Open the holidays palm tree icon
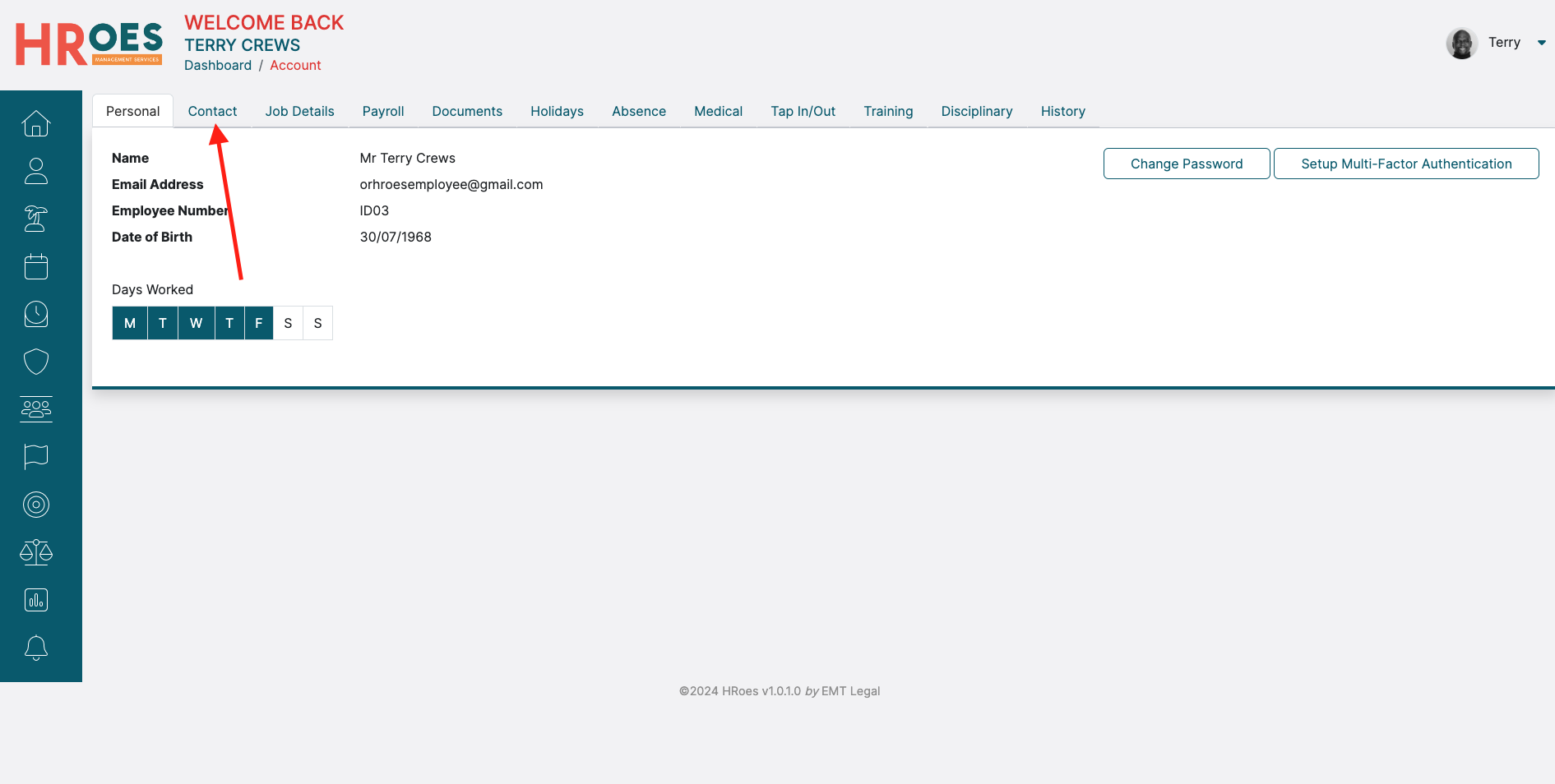This screenshot has height=784, width=1555. click(x=36, y=219)
